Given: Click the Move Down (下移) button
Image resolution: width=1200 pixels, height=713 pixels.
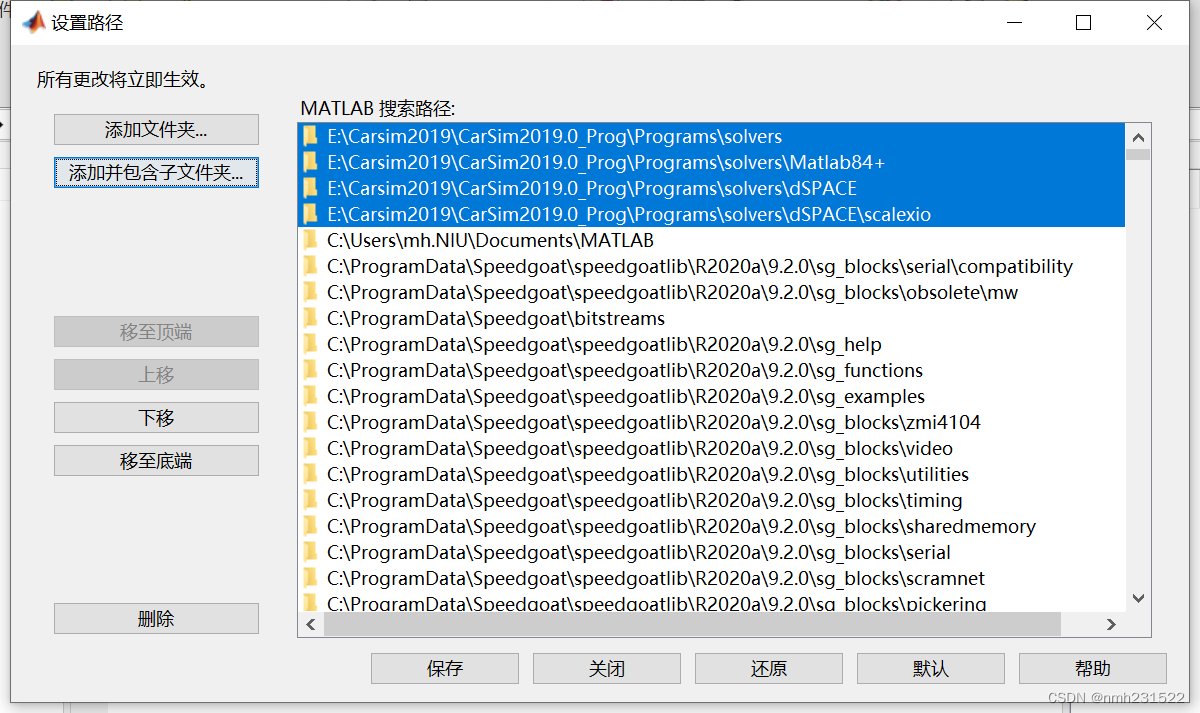Looking at the screenshot, I should click(x=156, y=418).
